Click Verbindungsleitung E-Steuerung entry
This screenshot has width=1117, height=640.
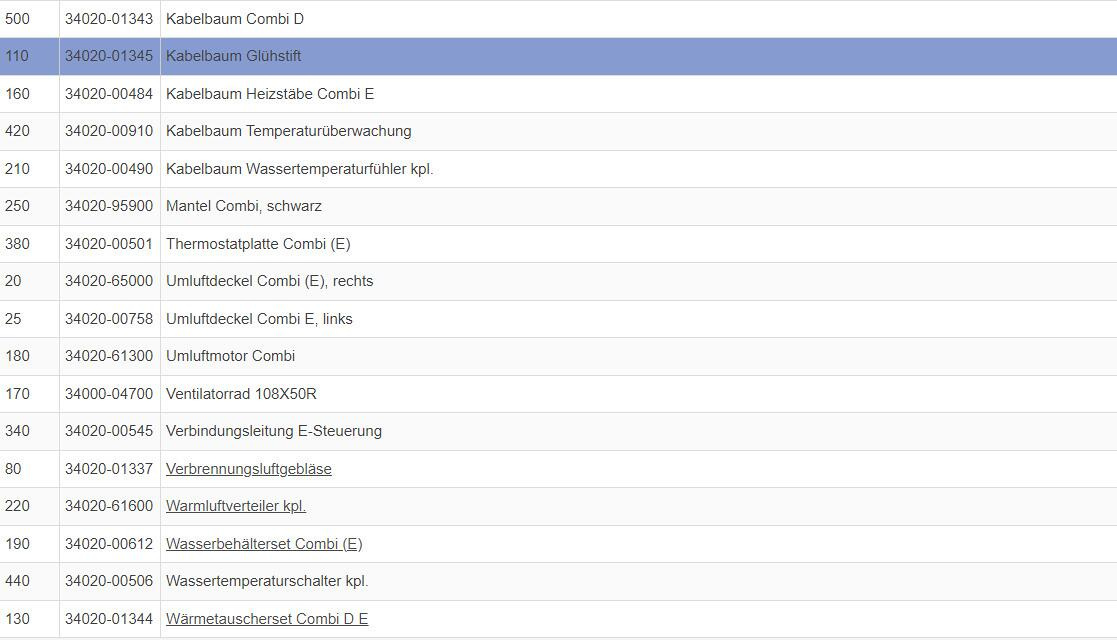point(274,431)
